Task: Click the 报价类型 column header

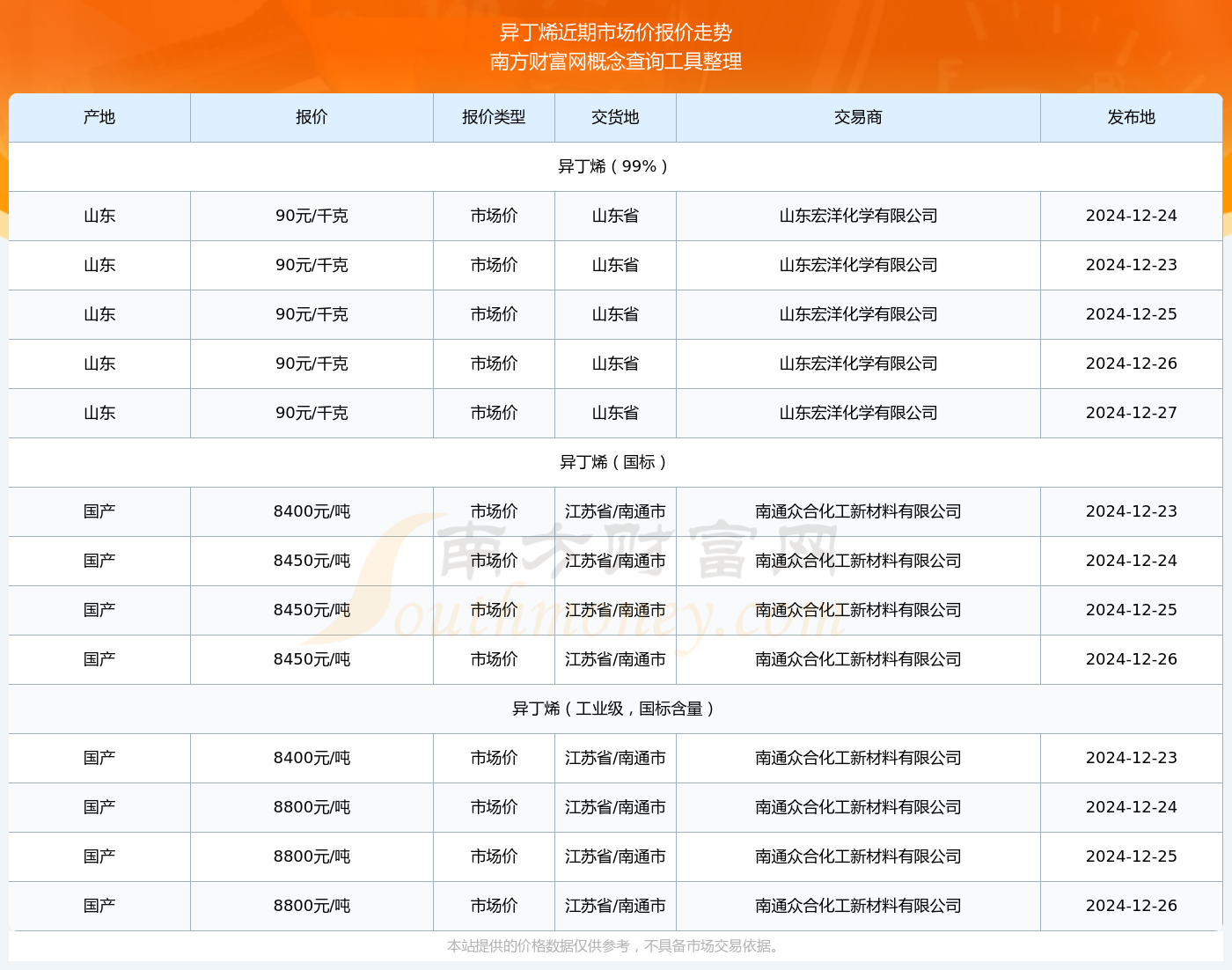Action: pyautogui.click(x=494, y=117)
